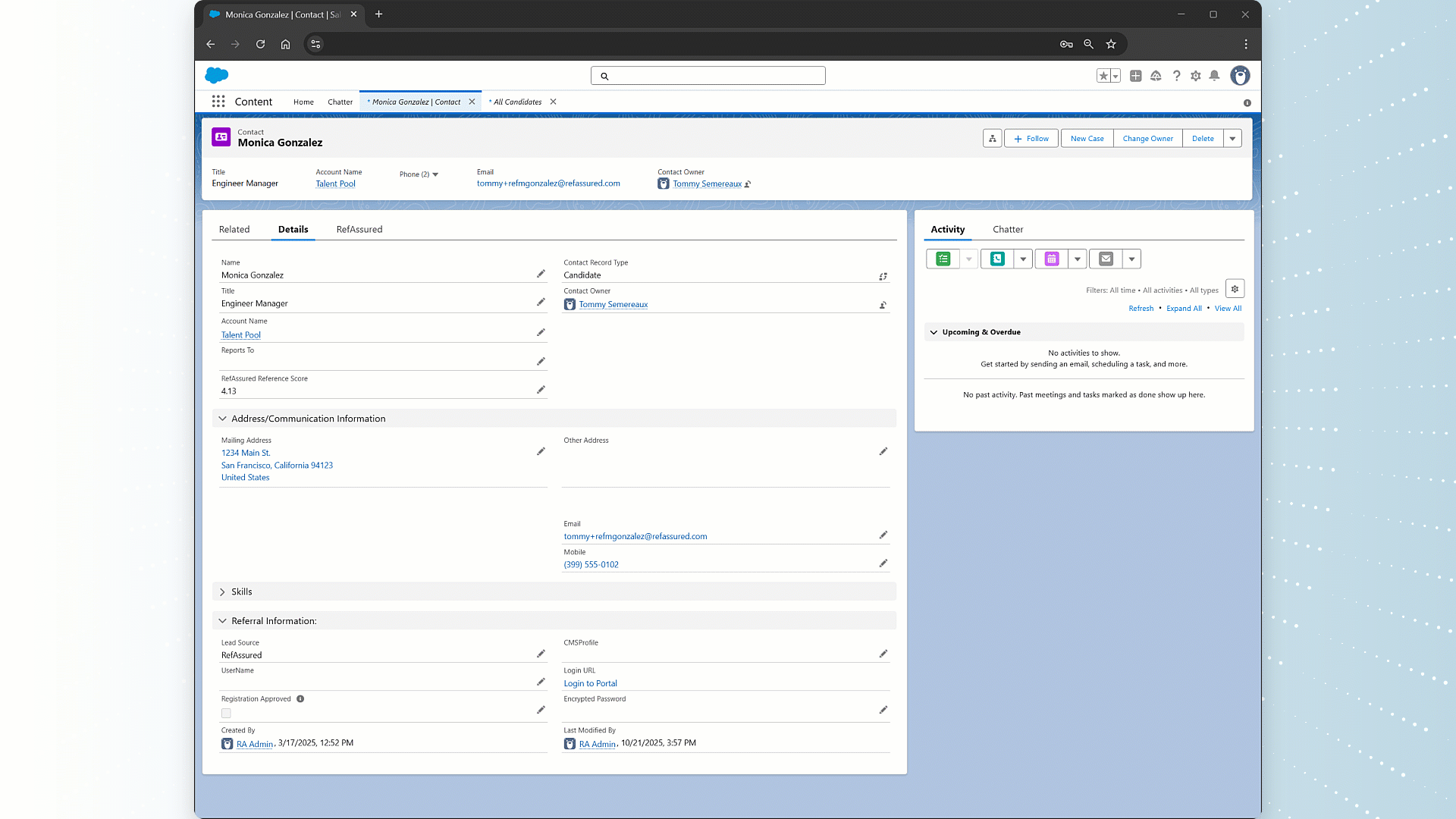Click the Email activity icon
Image resolution: width=1456 pixels, height=819 pixels.
pyautogui.click(x=1106, y=259)
